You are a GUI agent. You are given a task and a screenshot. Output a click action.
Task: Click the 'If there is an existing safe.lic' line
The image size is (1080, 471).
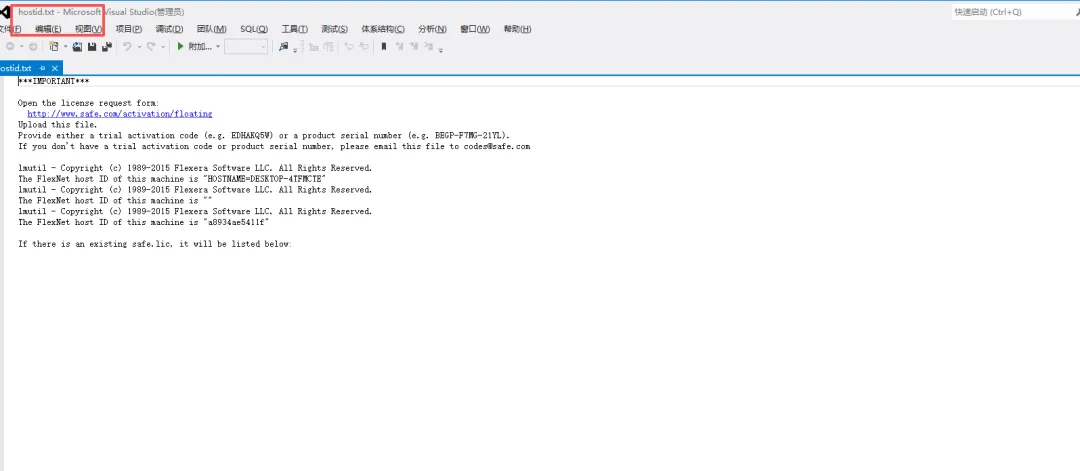click(x=155, y=244)
